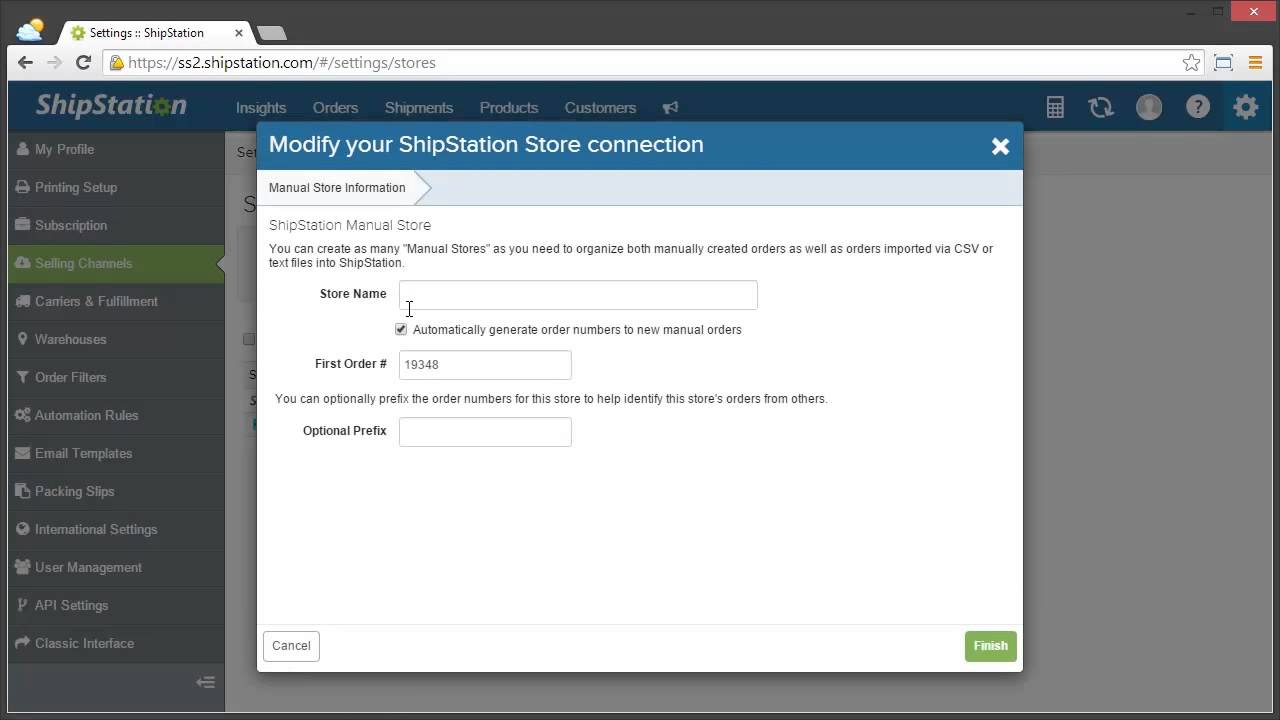Click the cast screen icon in address bar
Viewport: 1280px width, 720px height.
point(1223,62)
